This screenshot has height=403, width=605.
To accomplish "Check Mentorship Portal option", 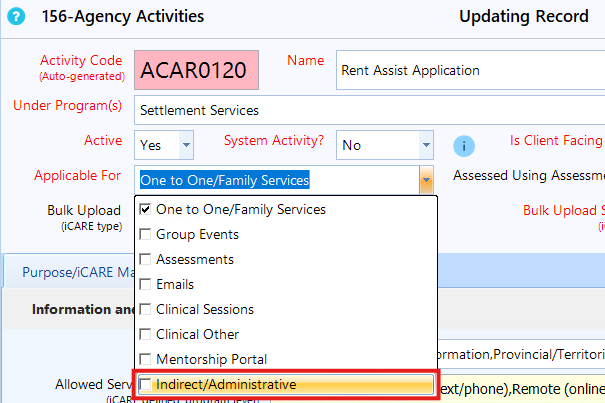I will pos(145,359).
